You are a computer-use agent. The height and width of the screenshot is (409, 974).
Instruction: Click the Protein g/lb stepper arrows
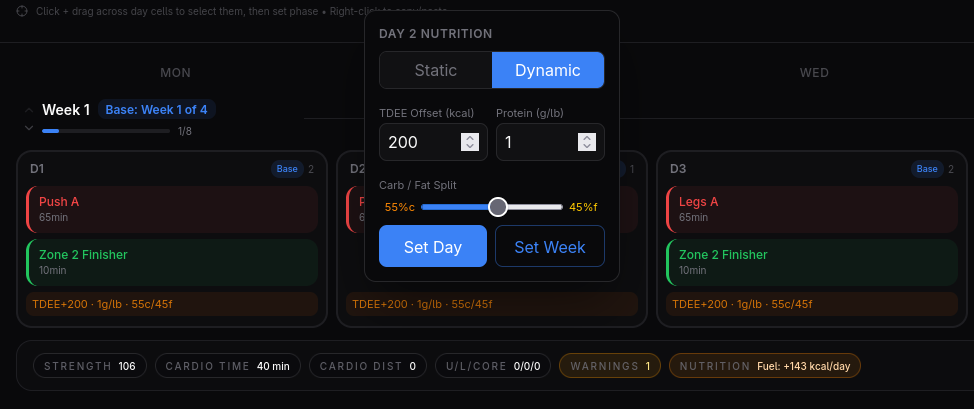(586, 142)
